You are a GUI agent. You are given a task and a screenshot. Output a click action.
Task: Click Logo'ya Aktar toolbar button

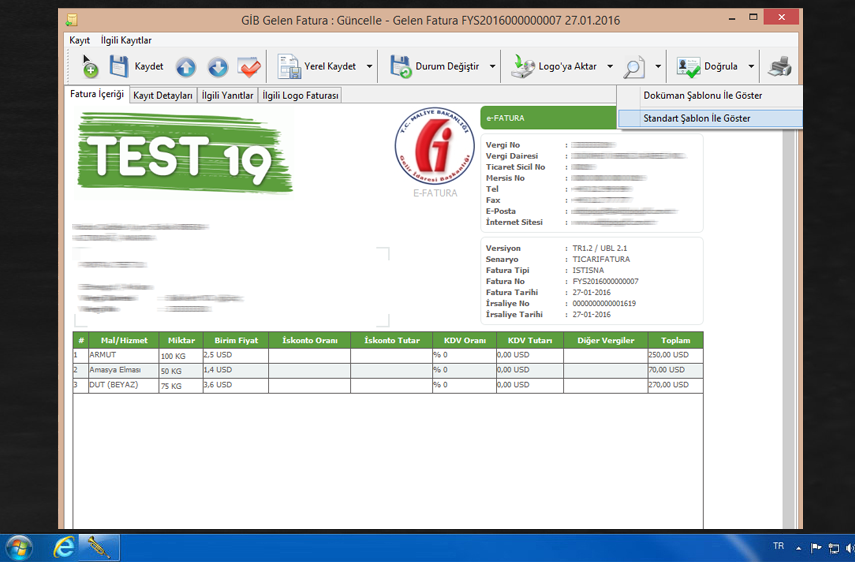(554, 67)
